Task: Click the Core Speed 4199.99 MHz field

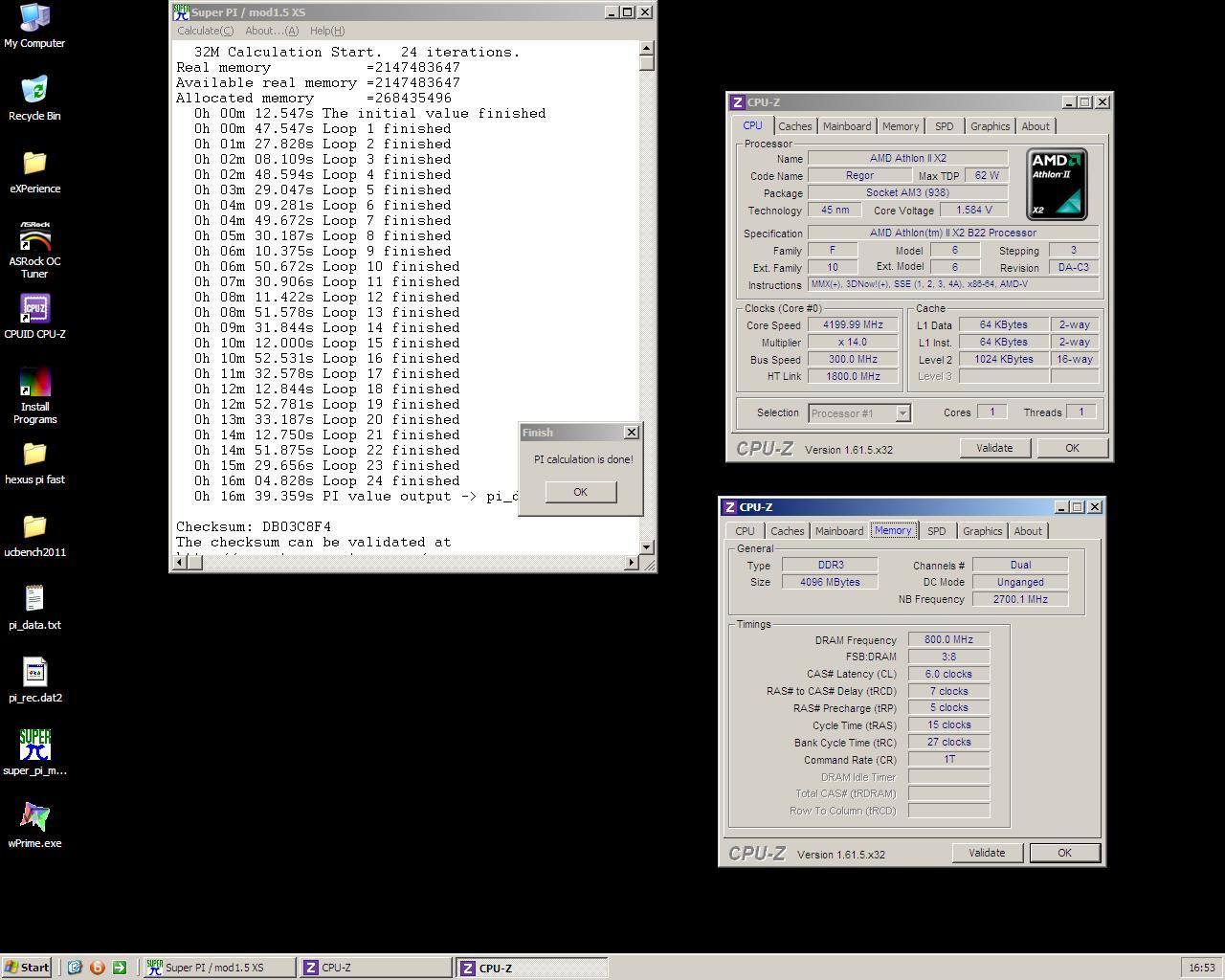Action: (x=853, y=324)
